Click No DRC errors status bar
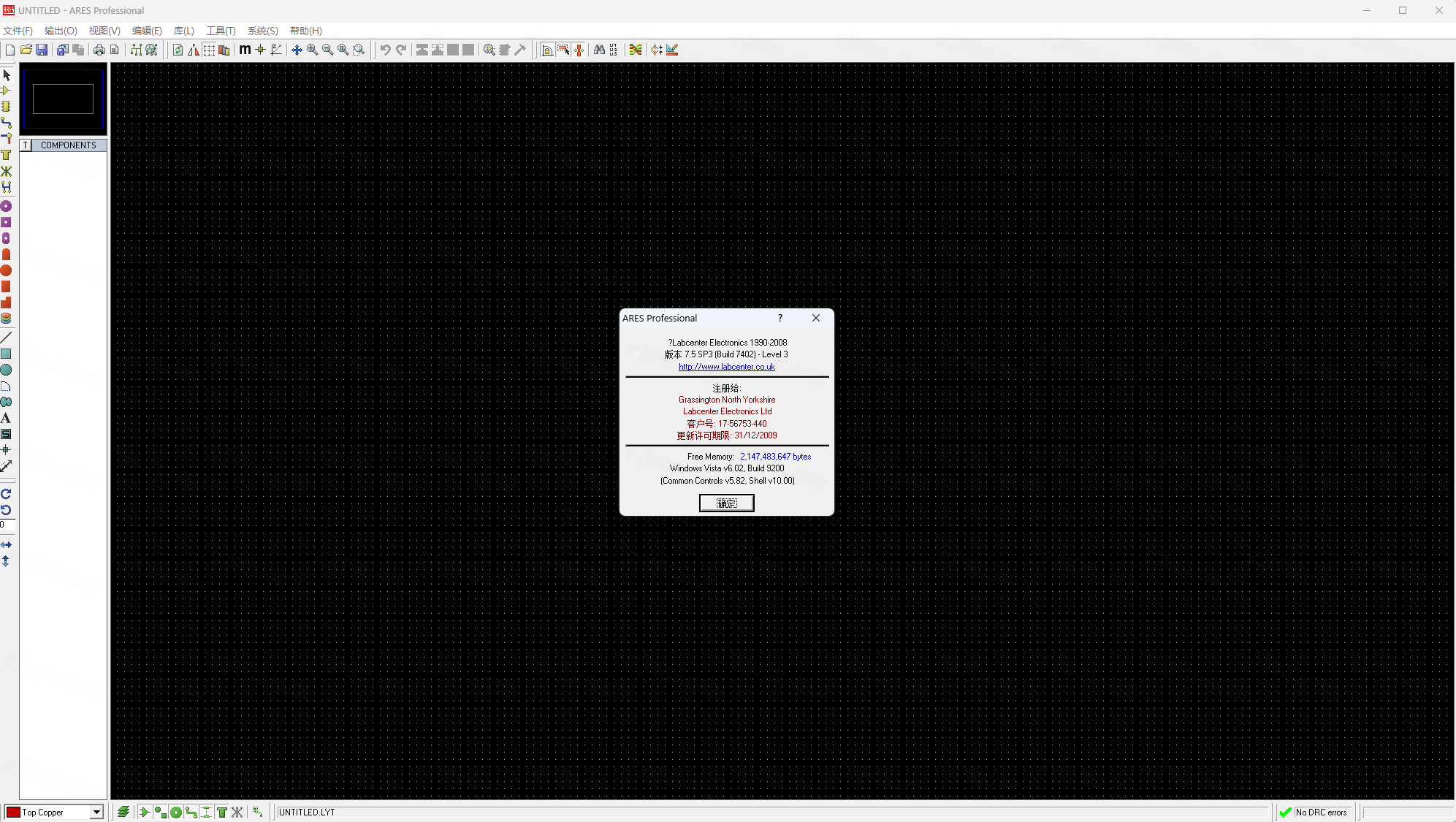The height and width of the screenshot is (822, 1456). pyautogui.click(x=1319, y=811)
